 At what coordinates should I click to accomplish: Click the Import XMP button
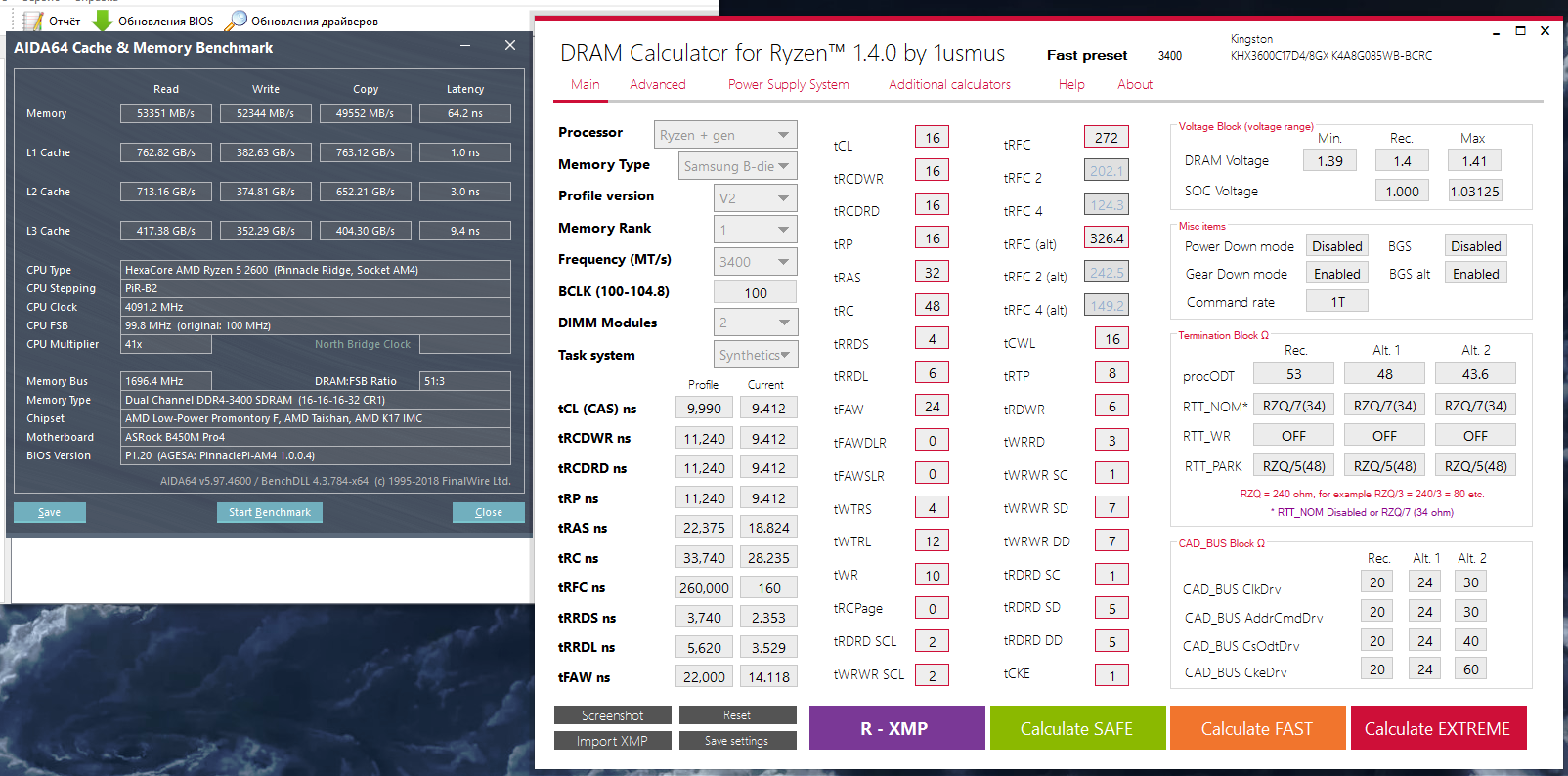click(613, 741)
